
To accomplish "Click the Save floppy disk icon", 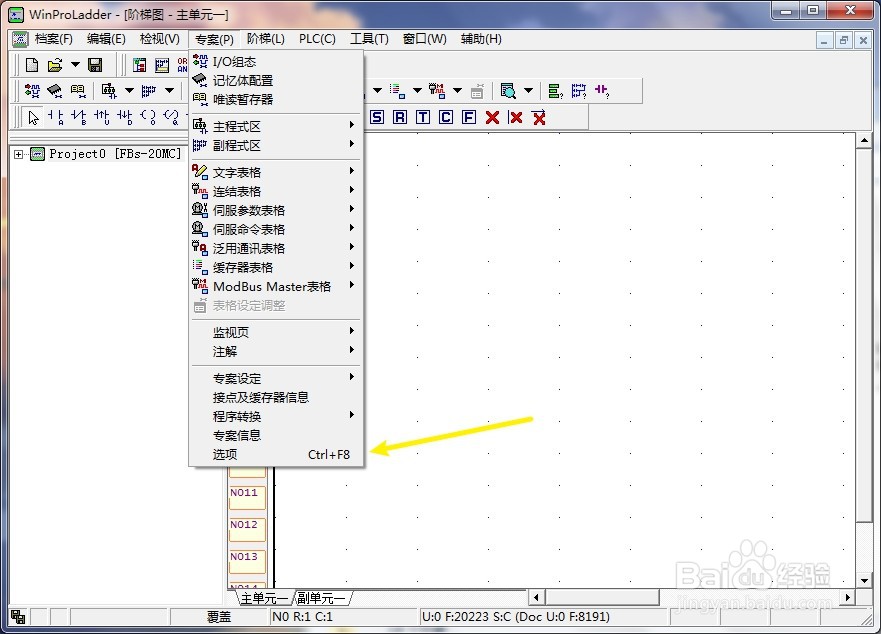I will pyautogui.click(x=95, y=65).
